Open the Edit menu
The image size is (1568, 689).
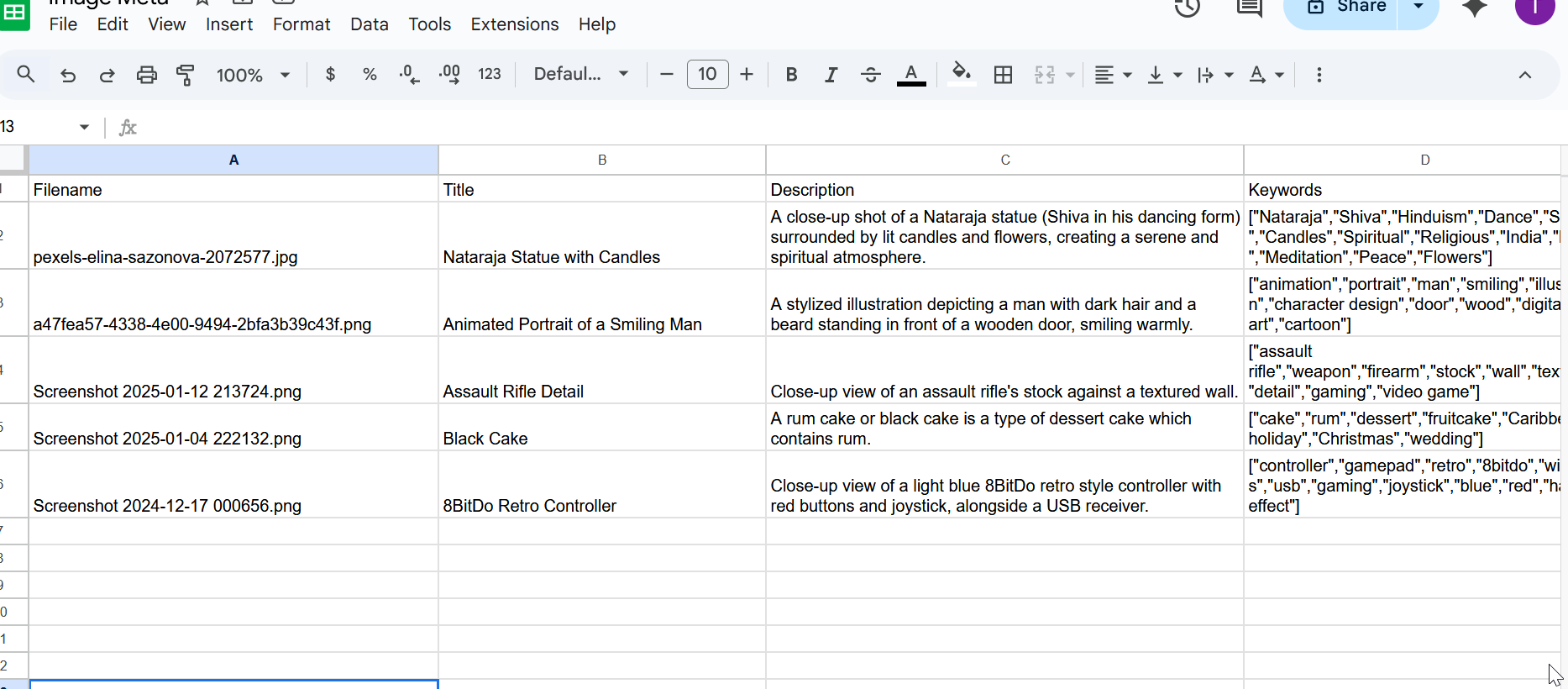tap(113, 24)
